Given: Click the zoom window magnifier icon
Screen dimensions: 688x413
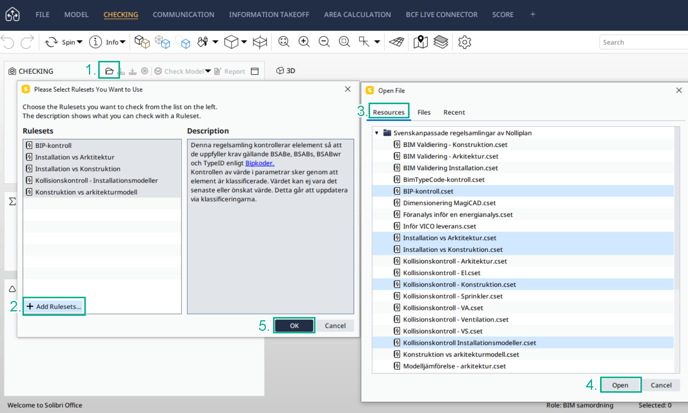Looking at the screenshot, I should (x=344, y=42).
